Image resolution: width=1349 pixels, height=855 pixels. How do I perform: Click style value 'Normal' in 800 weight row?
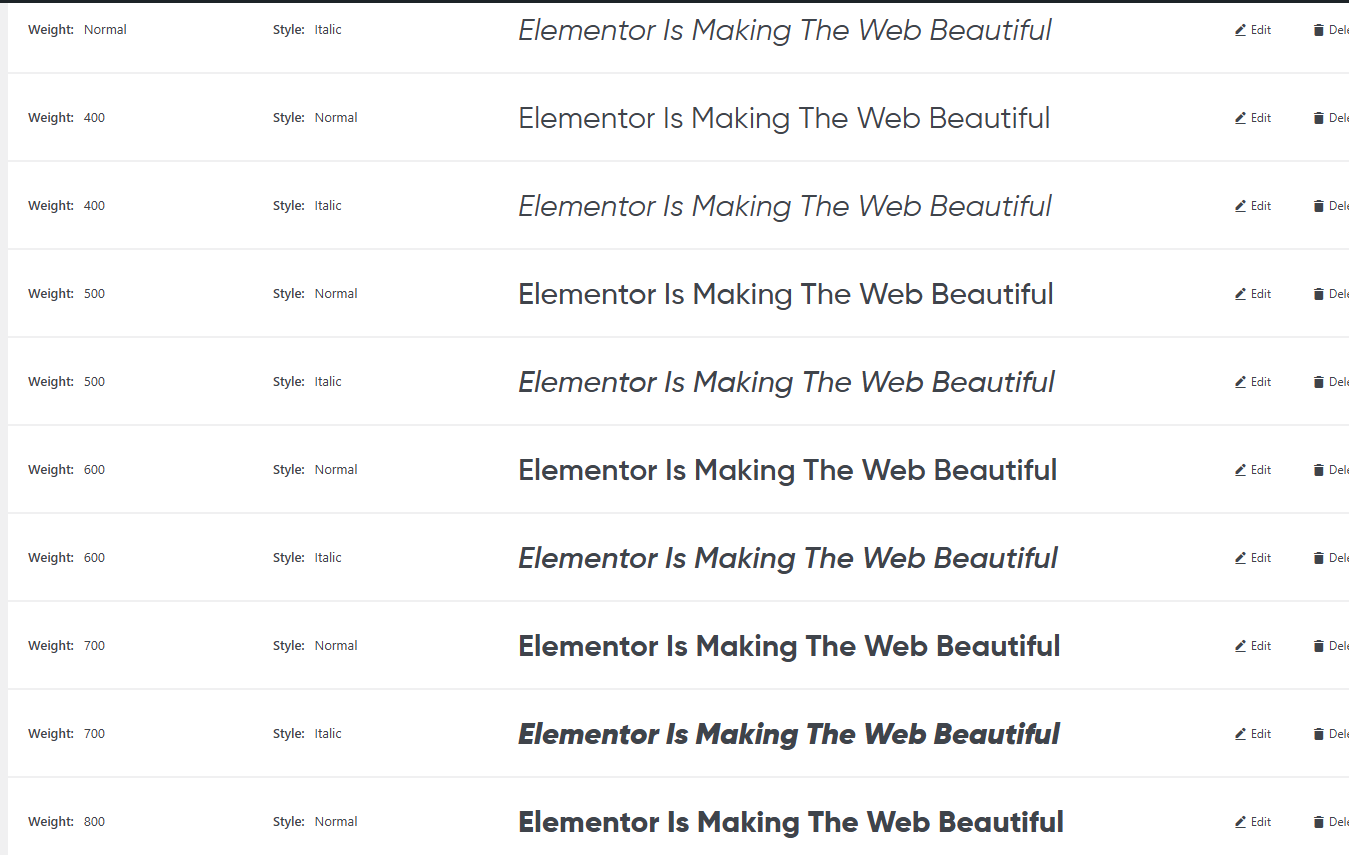[x=336, y=822]
